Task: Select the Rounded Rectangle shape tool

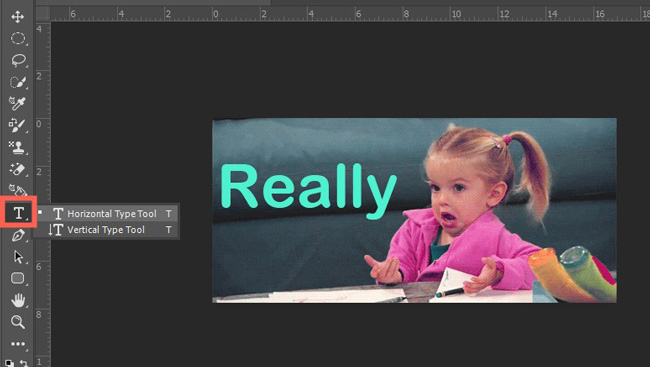Action: point(18,278)
